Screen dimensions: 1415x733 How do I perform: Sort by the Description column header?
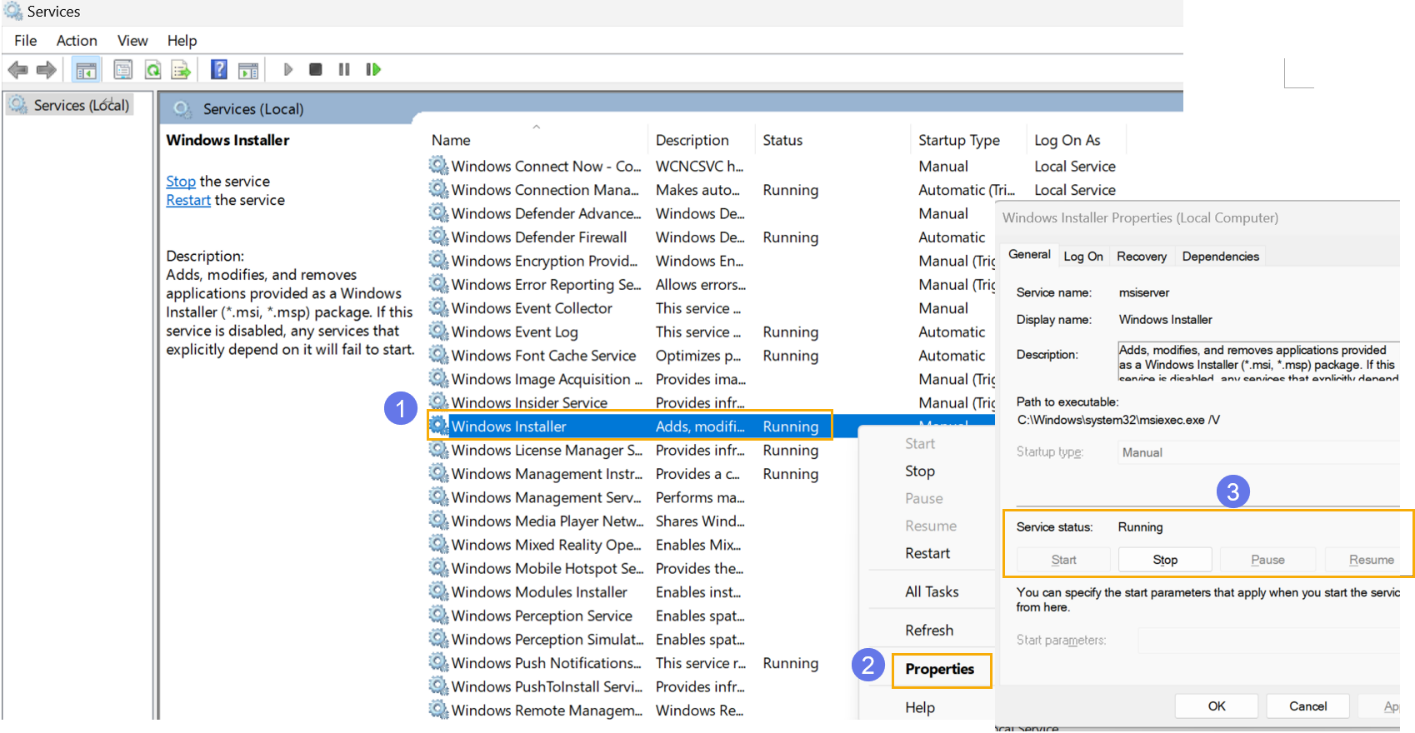coord(692,140)
